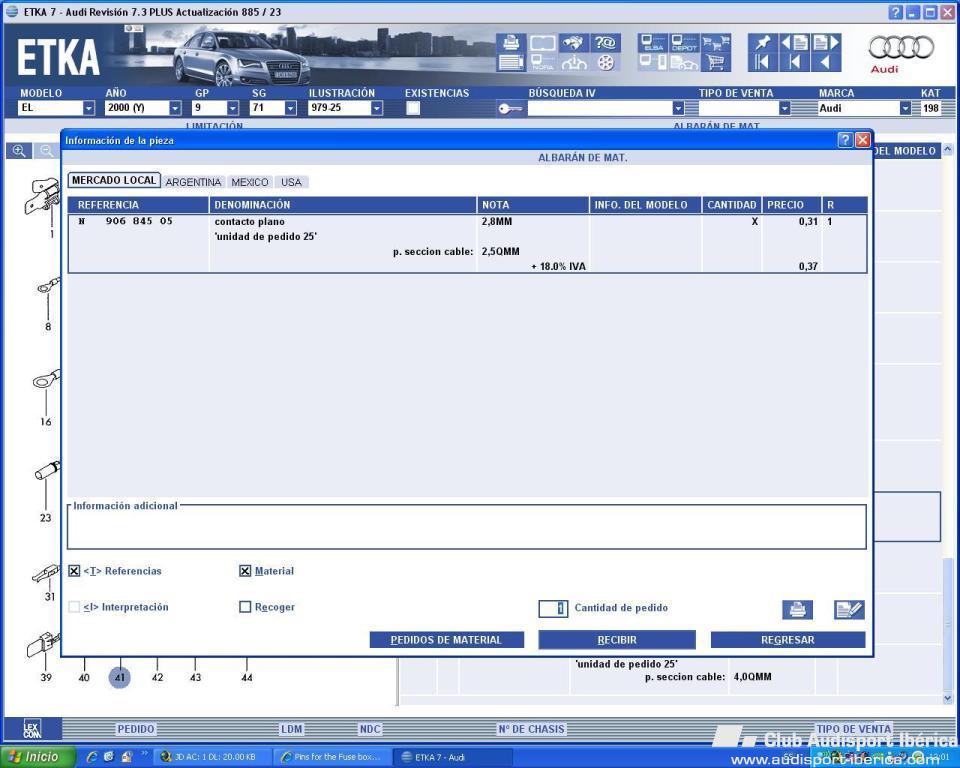Click the Búsqueda IV input field
Screen dimensions: 960x768
600,108
